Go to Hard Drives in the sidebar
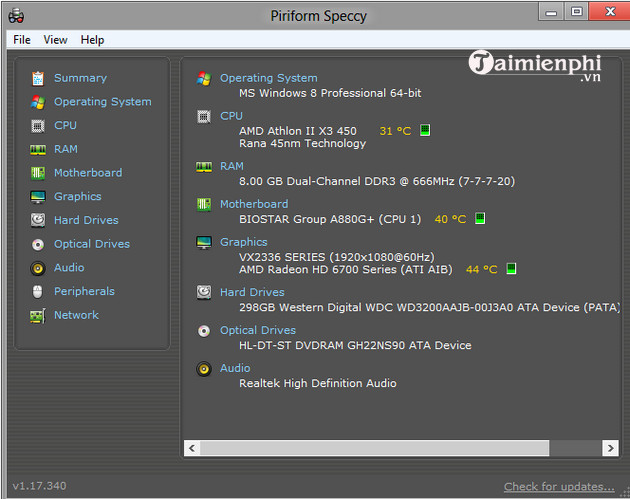Viewport: 630px width, 499px height. [x=86, y=220]
